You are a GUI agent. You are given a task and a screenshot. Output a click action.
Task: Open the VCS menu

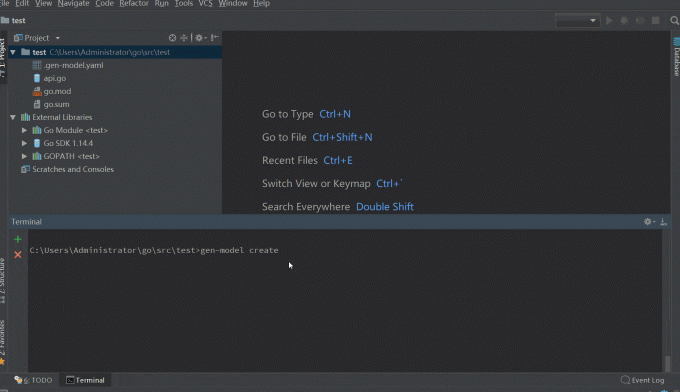(206, 3)
